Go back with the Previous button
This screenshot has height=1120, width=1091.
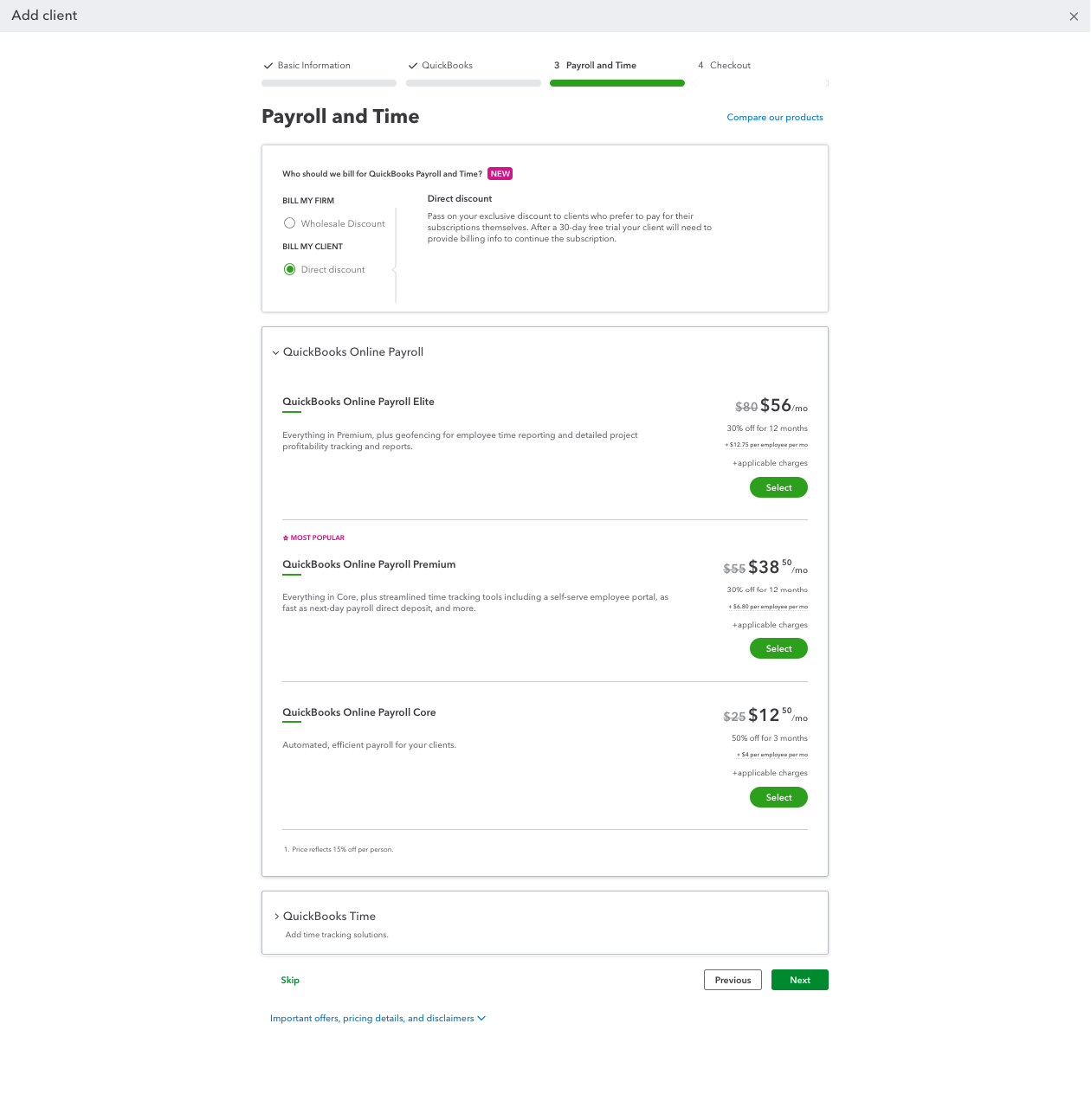(x=732, y=980)
